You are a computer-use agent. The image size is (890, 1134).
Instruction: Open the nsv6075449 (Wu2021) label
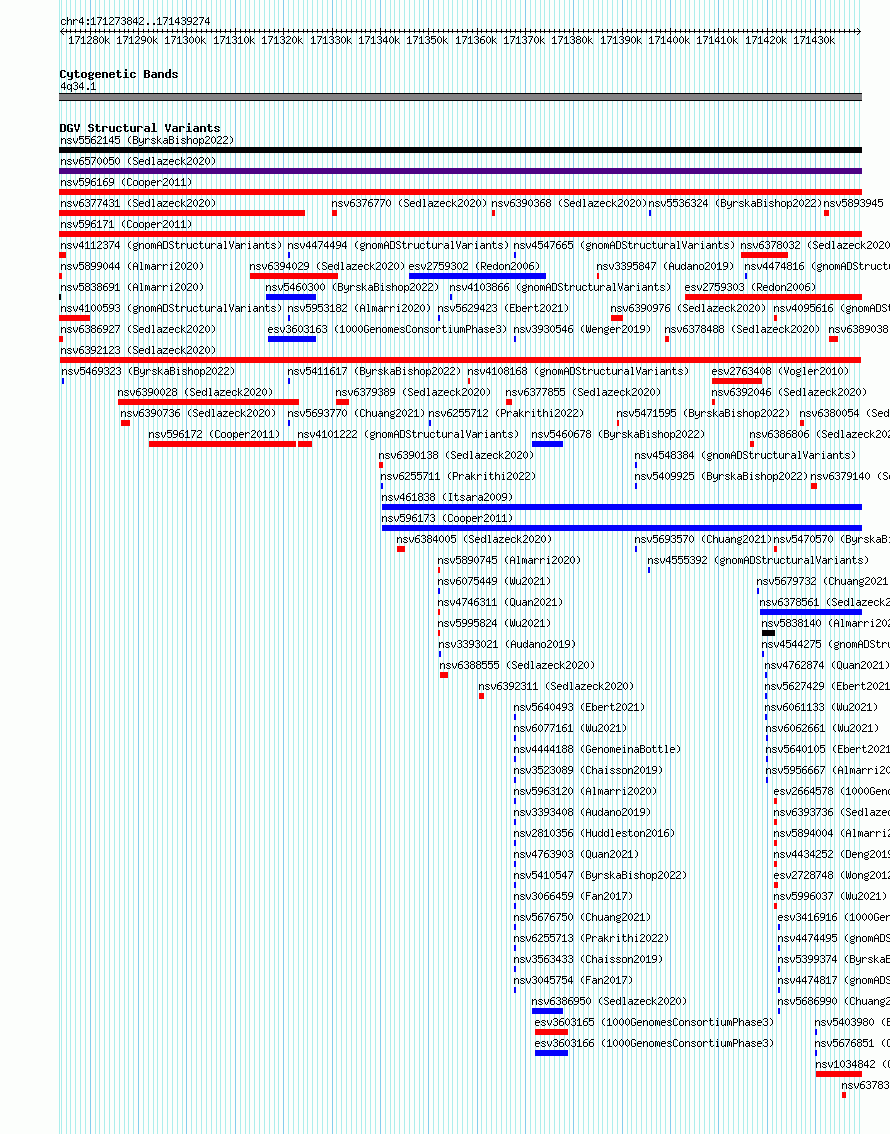pos(494,581)
